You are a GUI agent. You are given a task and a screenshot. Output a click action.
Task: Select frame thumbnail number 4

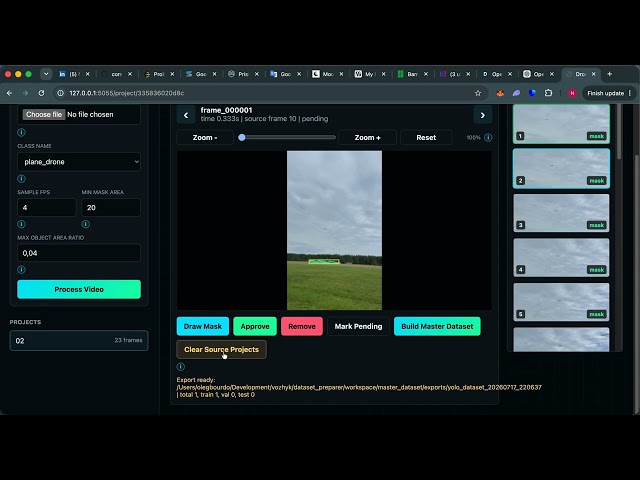(561, 258)
